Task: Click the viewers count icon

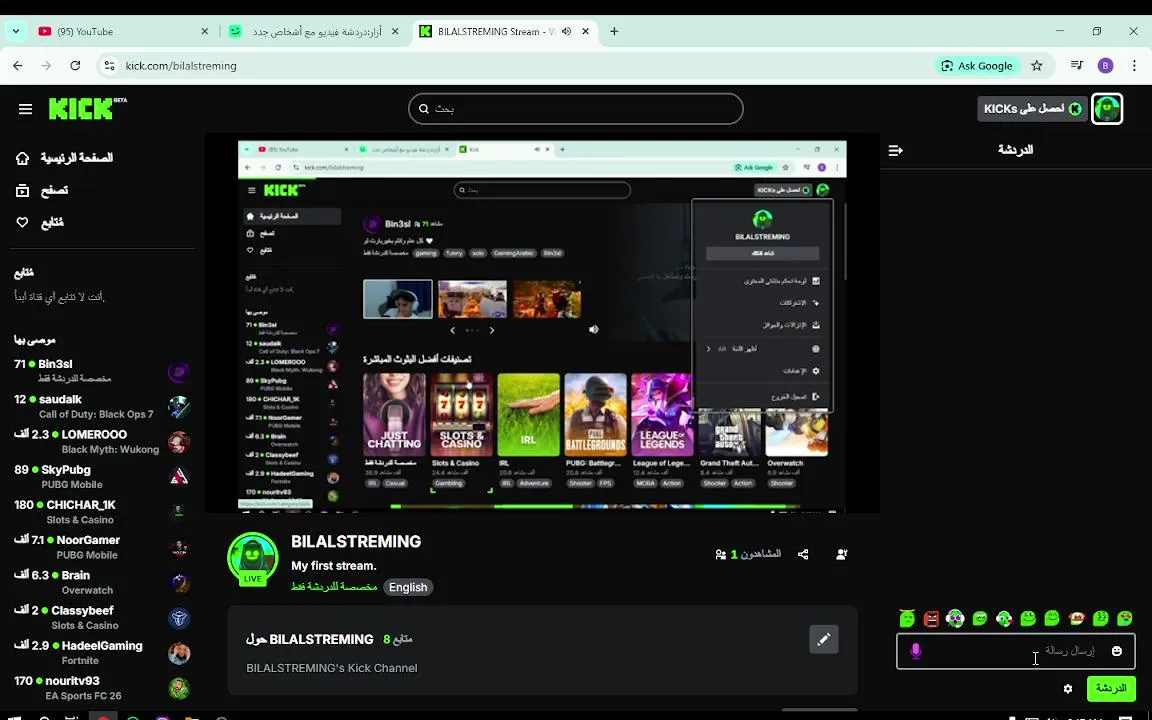Action: coord(721,554)
